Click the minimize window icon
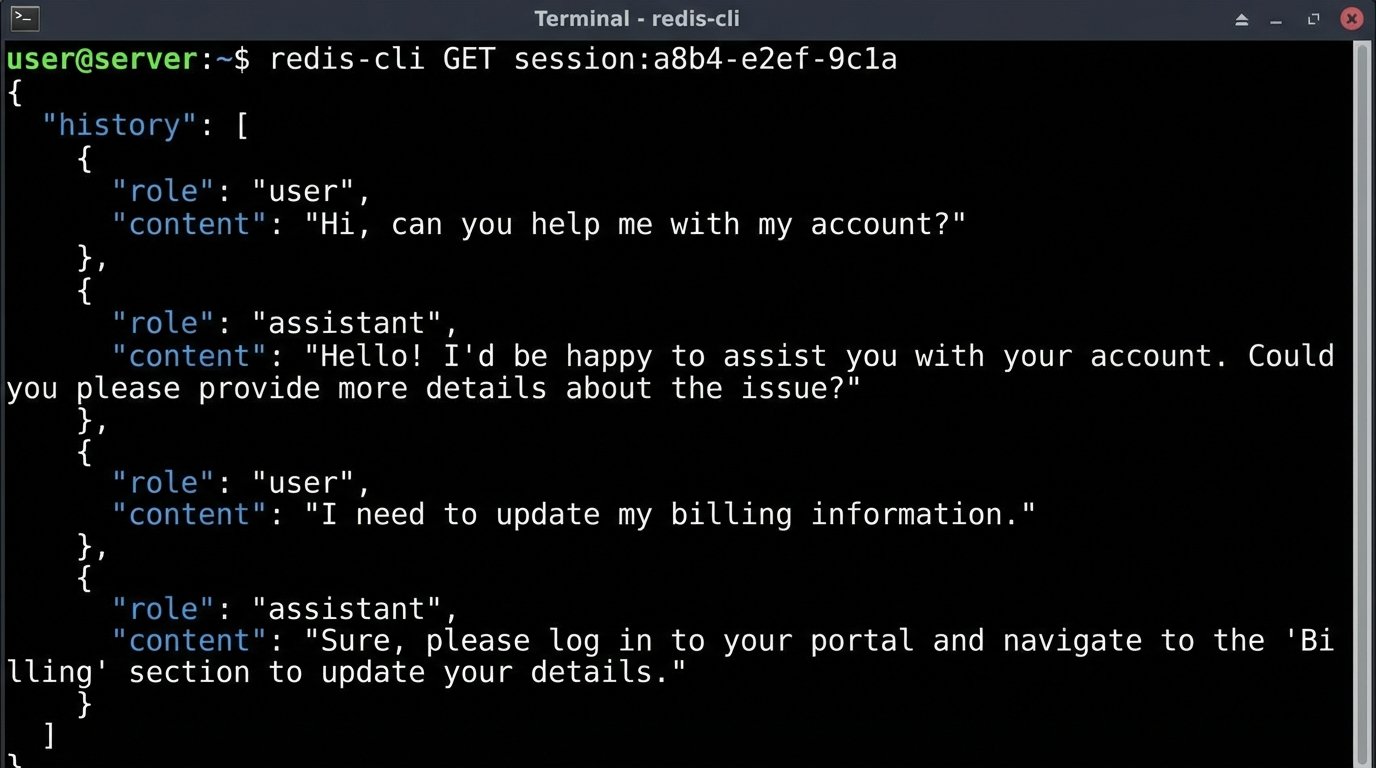The image size is (1376, 768). point(1277,18)
